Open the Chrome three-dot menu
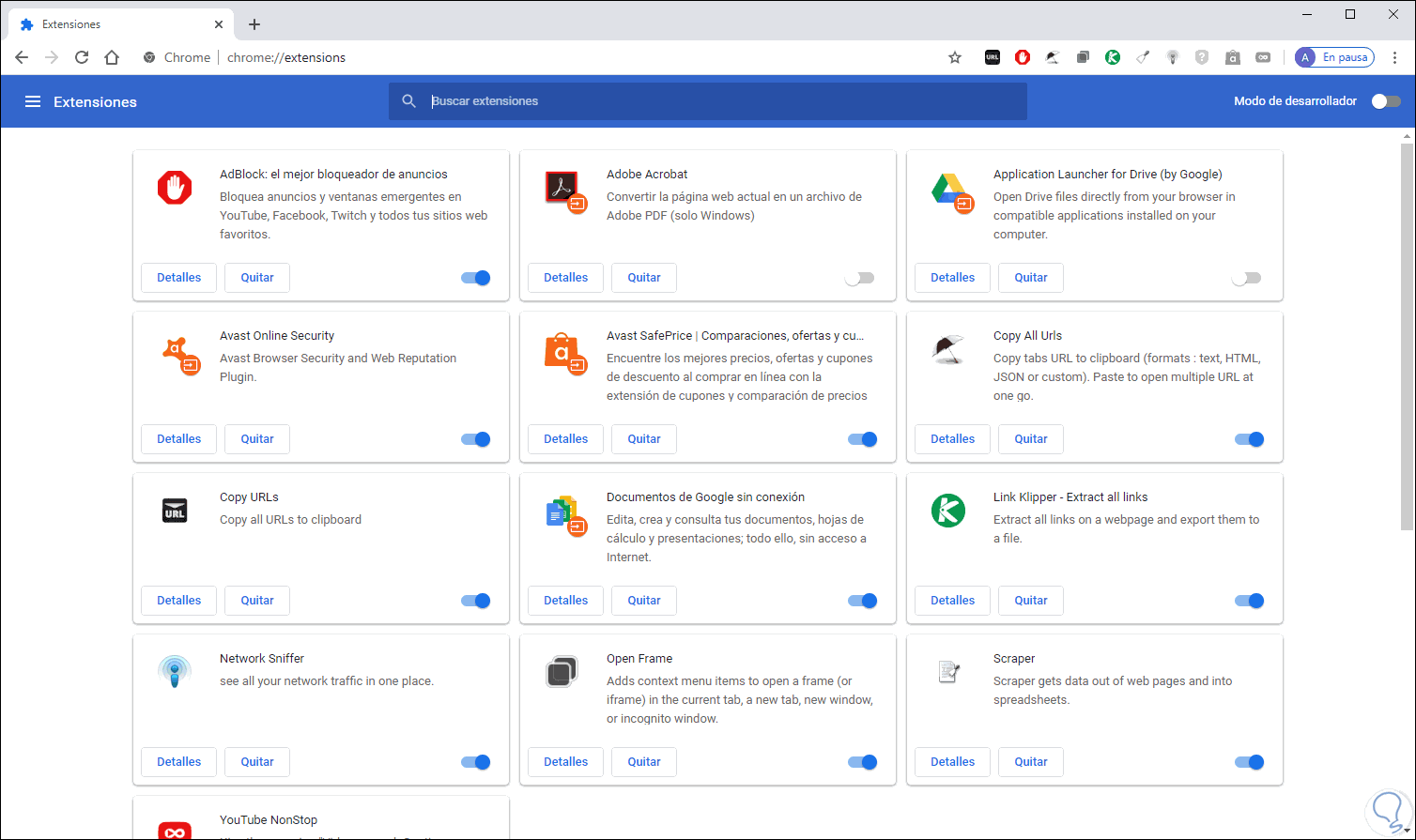Viewport: 1416px width, 840px height. coord(1394,57)
